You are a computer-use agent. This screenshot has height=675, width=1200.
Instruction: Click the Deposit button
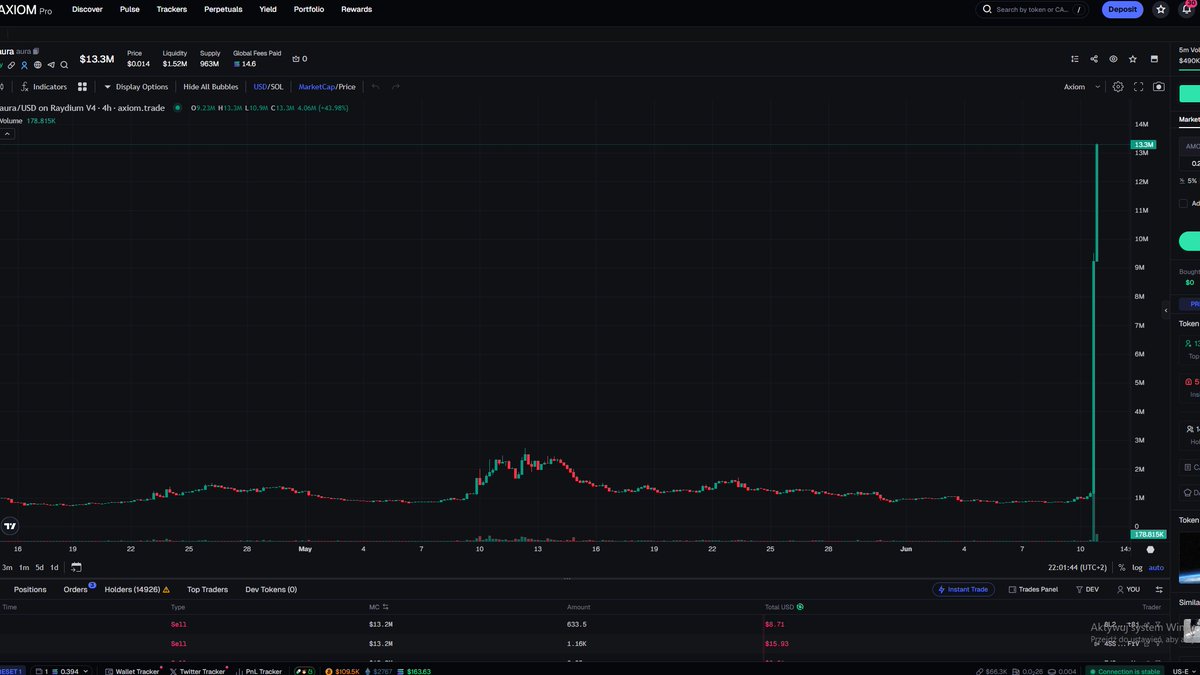tap(1122, 9)
